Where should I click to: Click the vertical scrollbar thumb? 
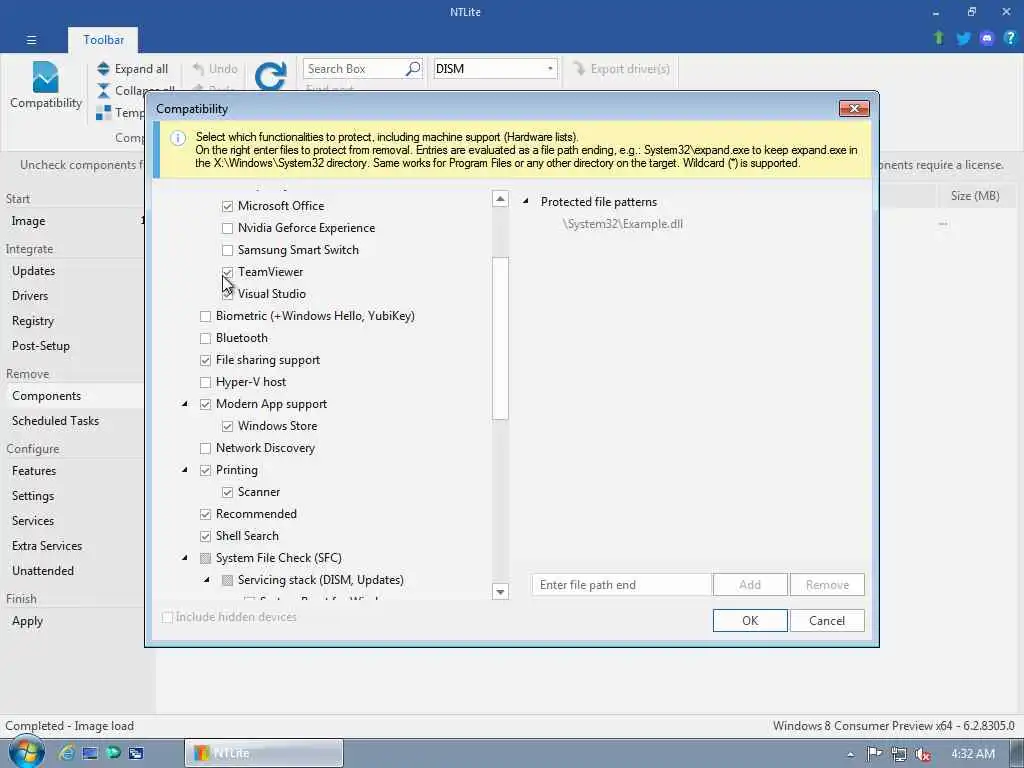500,338
